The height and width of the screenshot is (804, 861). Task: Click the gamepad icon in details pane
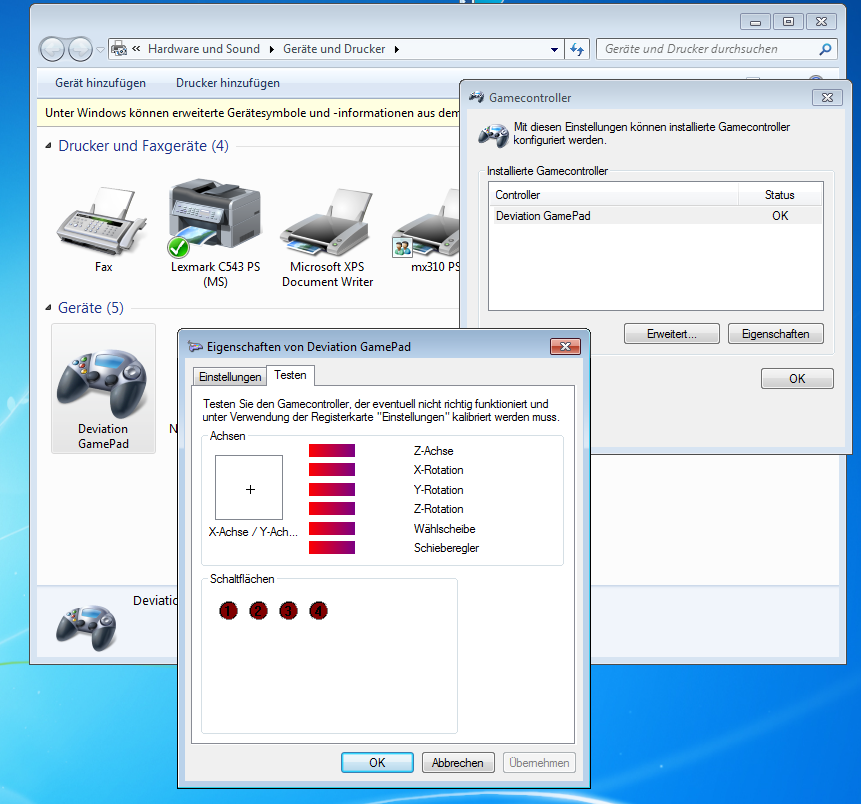(x=86, y=627)
